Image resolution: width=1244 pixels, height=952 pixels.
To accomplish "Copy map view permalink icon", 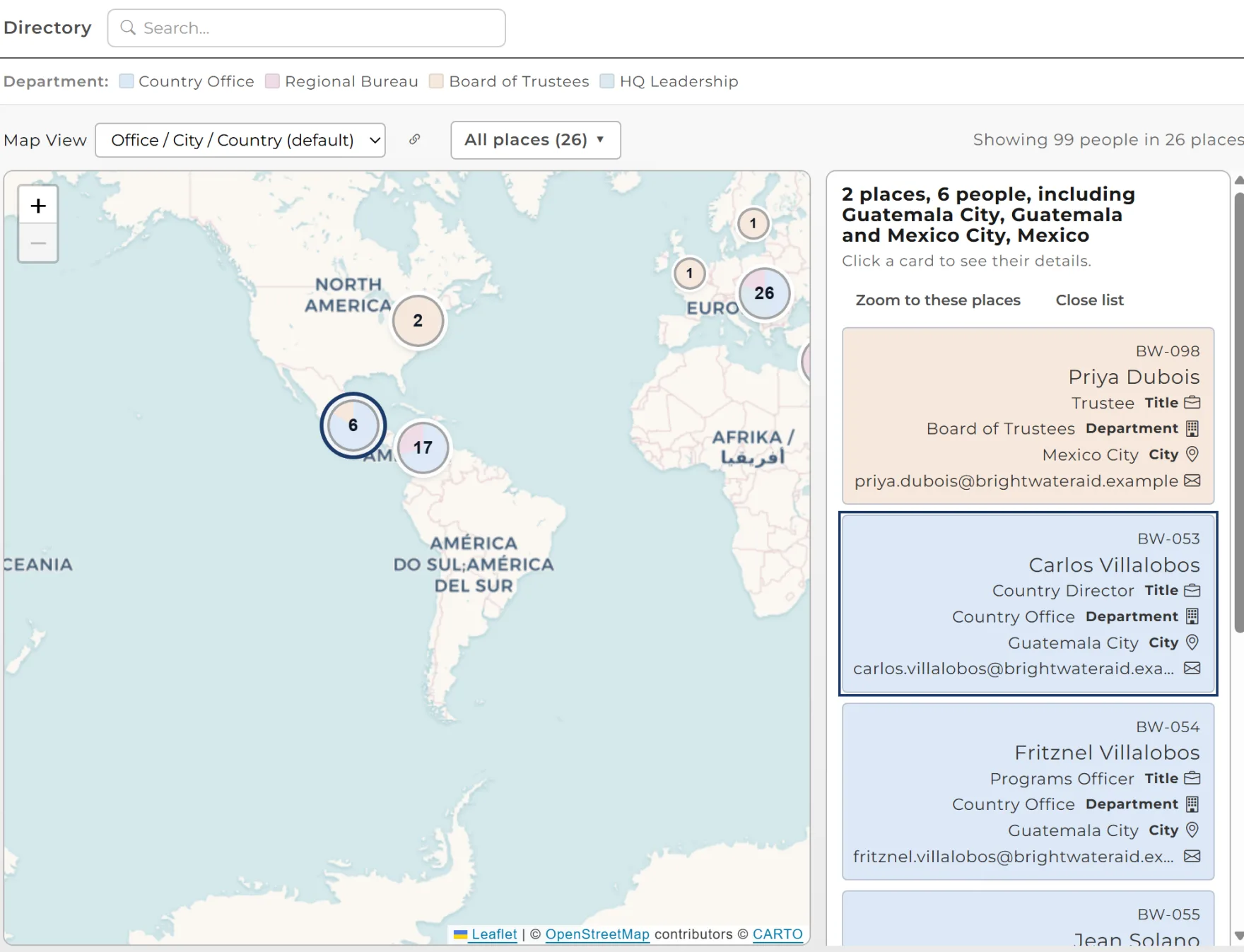I will (415, 139).
